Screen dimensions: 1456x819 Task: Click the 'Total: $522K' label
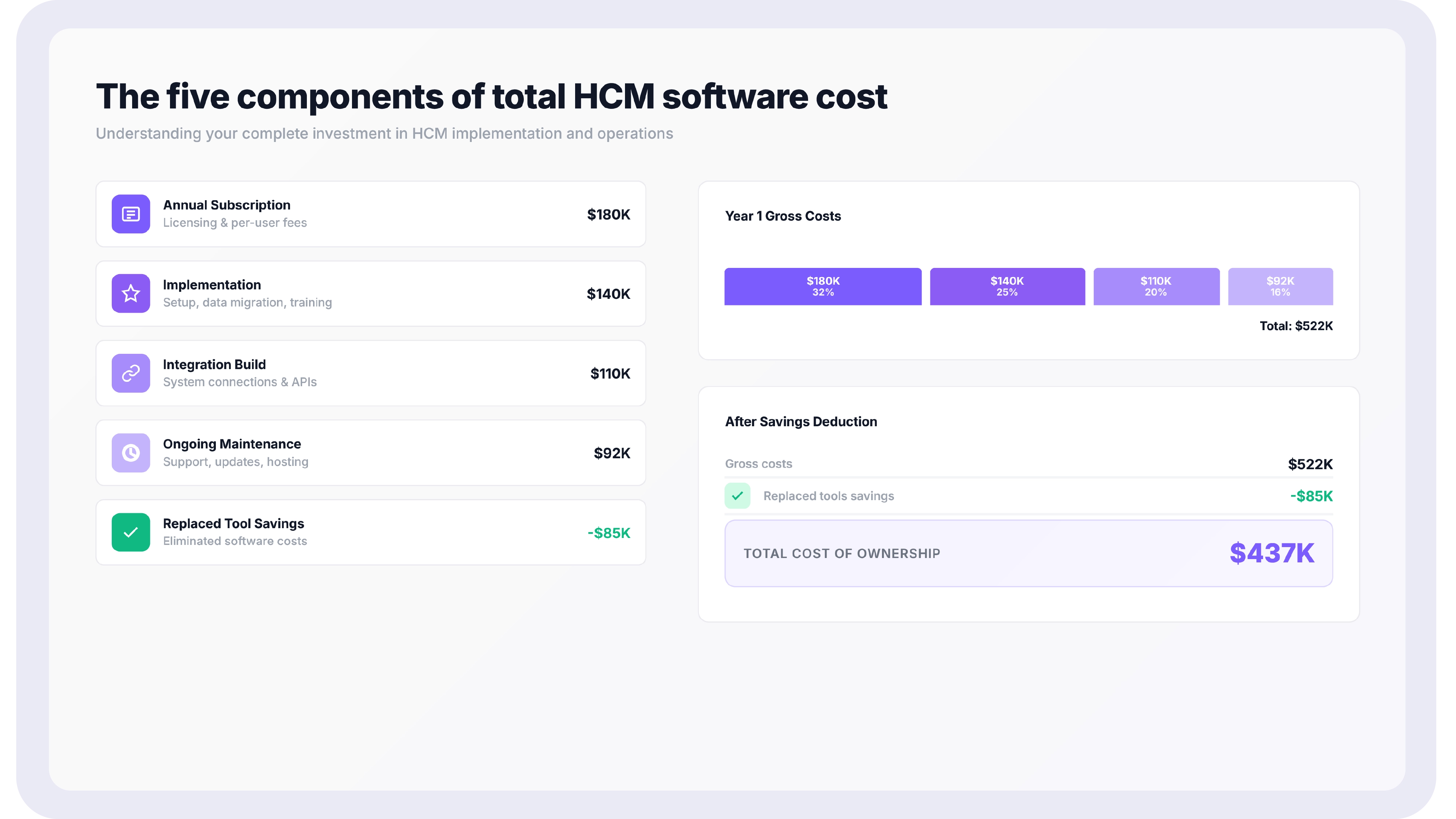(1296, 326)
